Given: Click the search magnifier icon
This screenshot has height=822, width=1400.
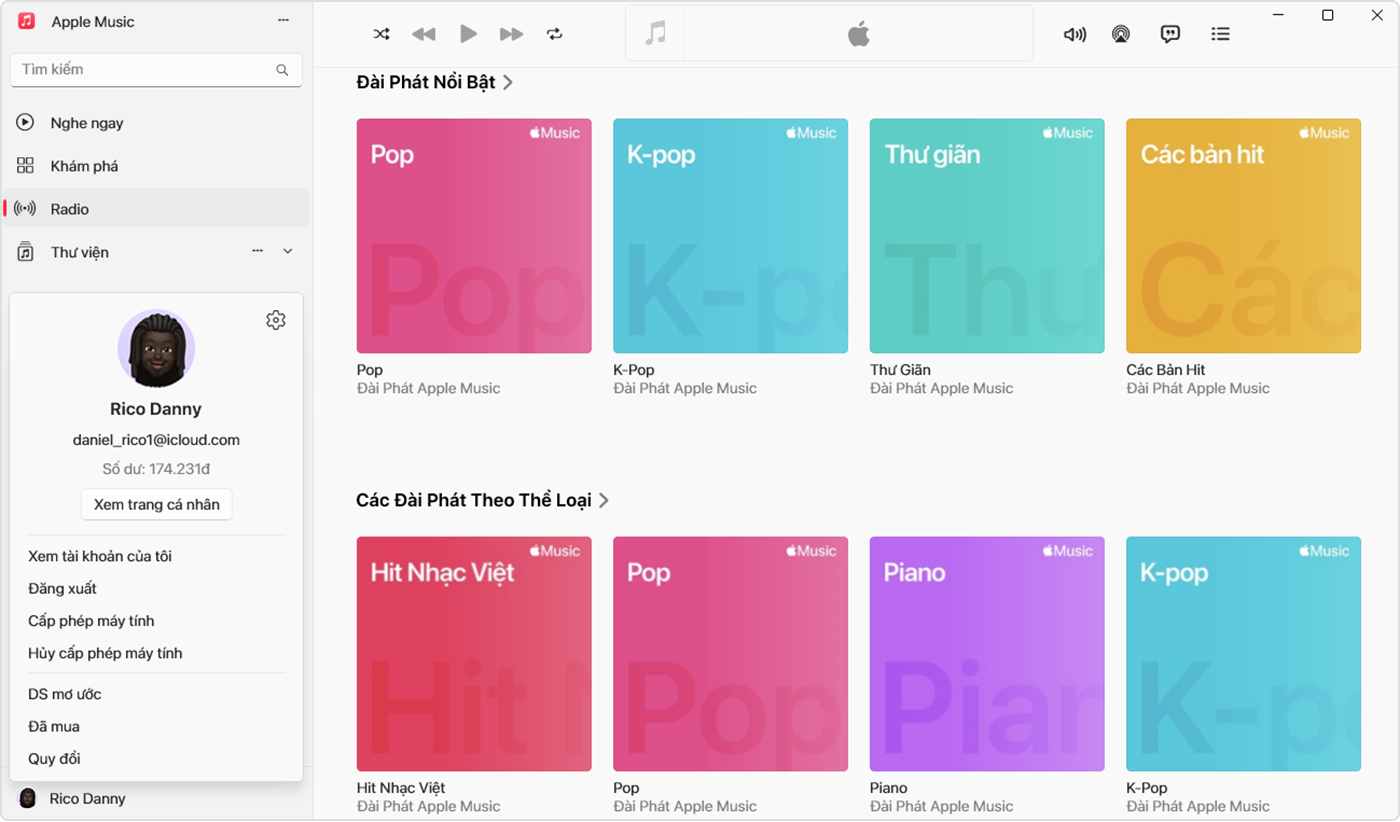Looking at the screenshot, I should tap(282, 70).
